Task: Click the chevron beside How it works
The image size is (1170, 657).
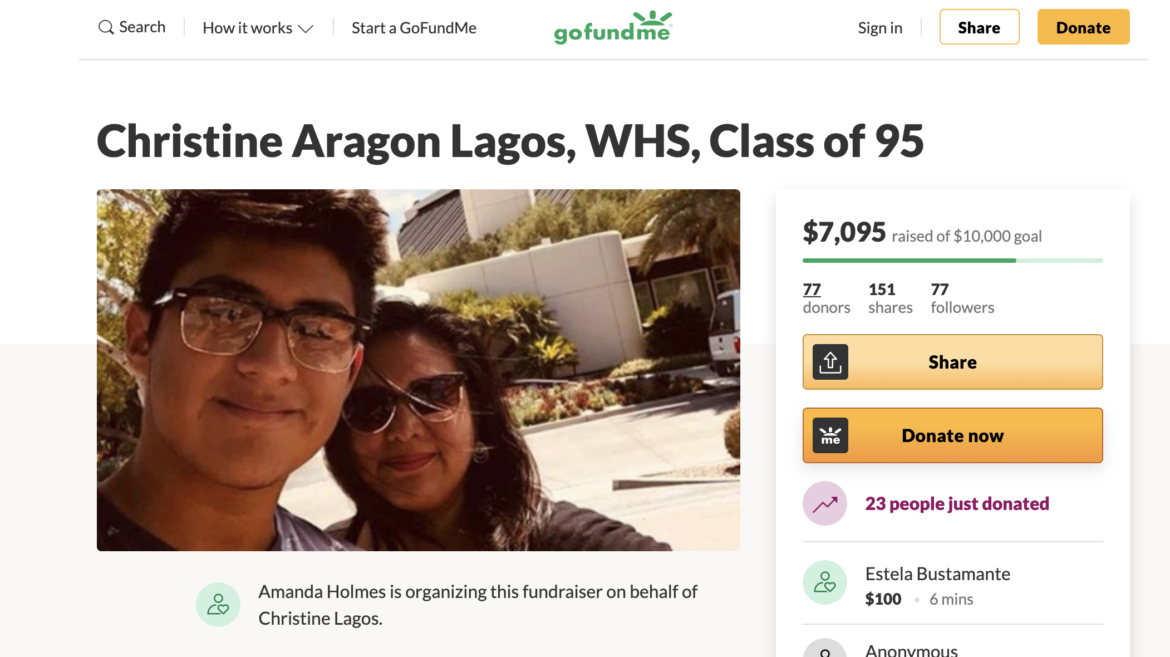Action: point(305,28)
